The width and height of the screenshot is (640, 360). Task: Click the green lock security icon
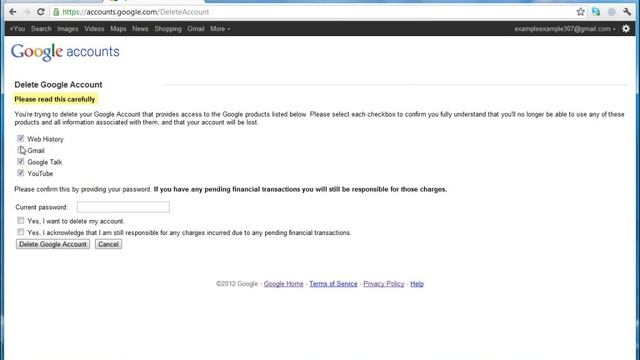click(x=56, y=12)
